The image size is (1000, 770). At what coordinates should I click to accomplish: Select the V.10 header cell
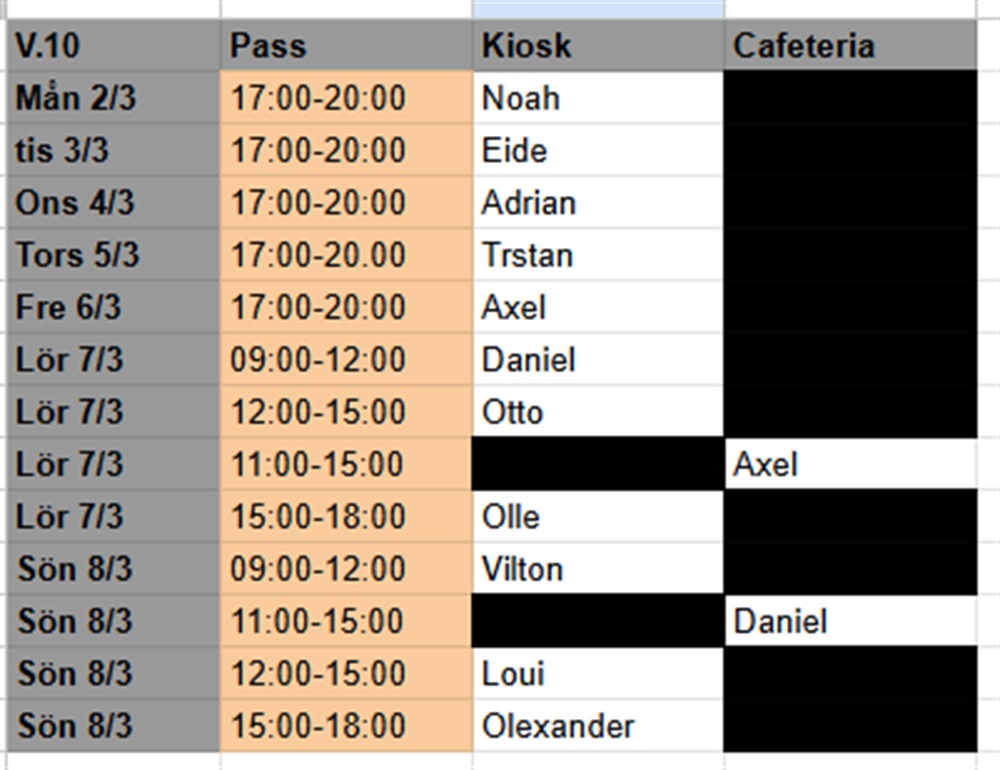coord(112,46)
